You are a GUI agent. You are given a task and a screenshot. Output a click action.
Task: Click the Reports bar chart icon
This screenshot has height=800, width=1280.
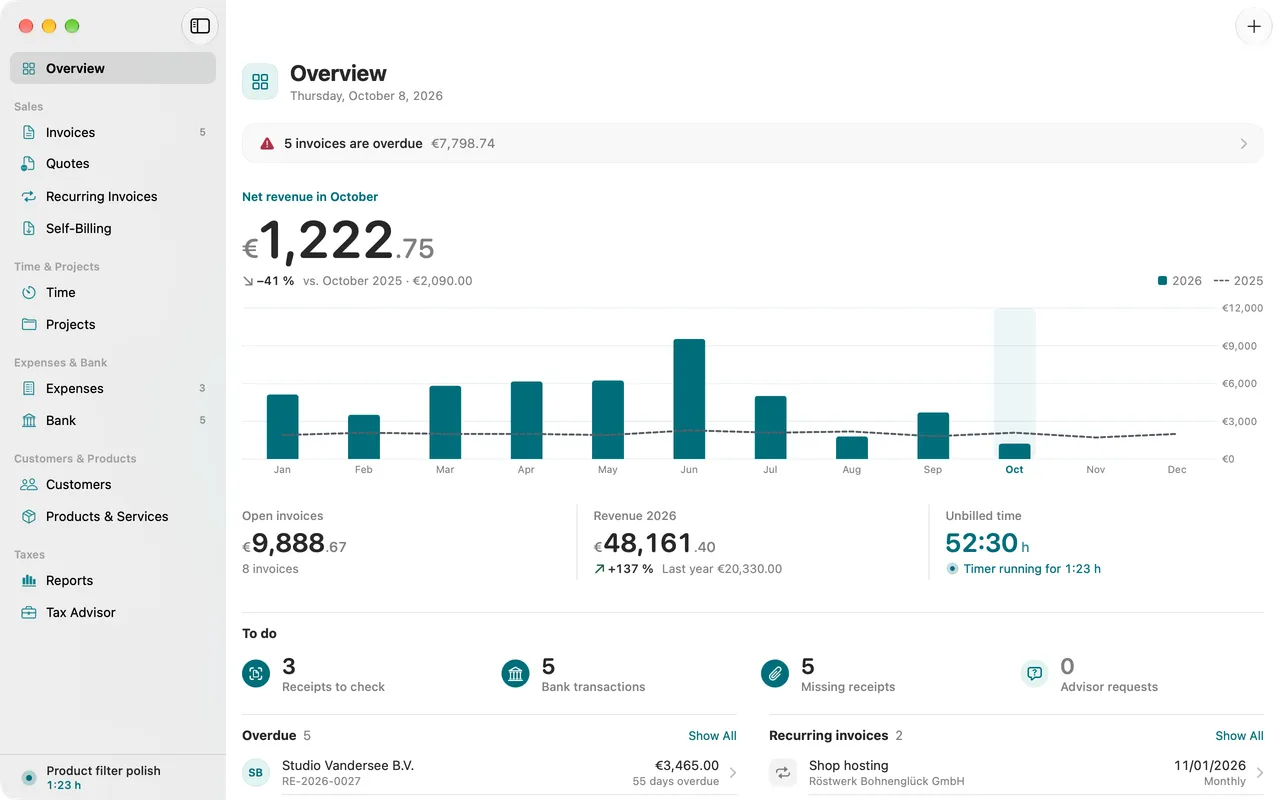pyautogui.click(x=29, y=580)
